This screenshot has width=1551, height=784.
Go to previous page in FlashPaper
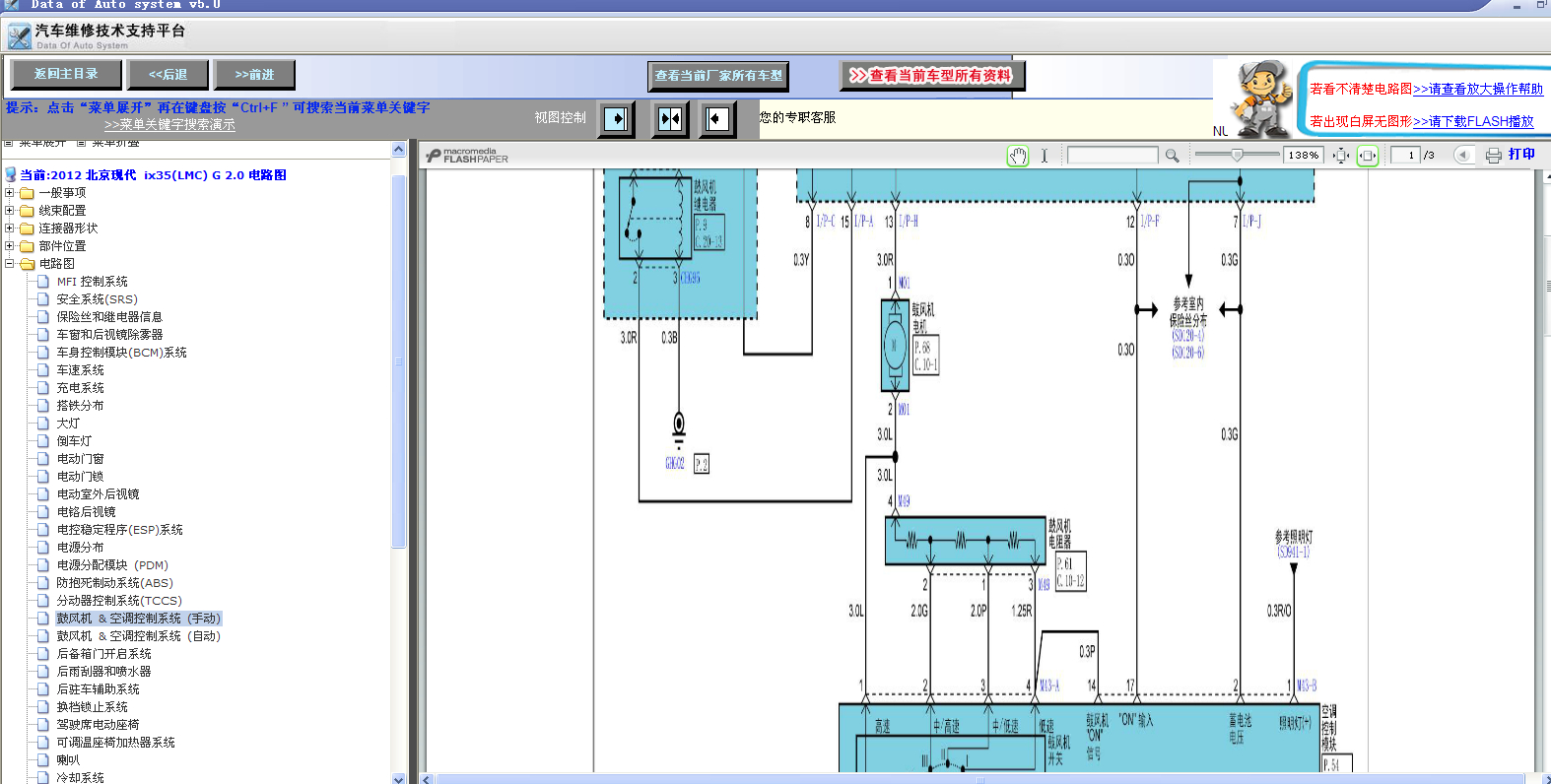(x=1463, y=155)
